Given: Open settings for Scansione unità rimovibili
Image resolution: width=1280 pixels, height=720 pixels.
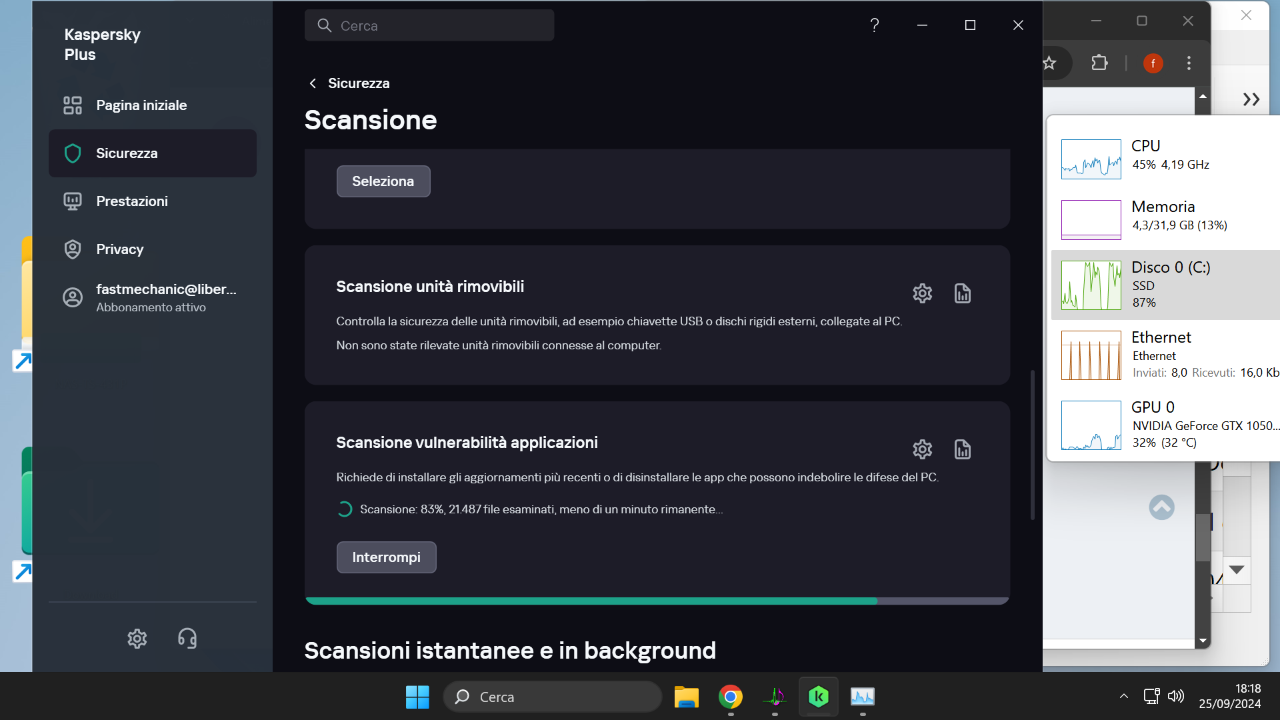Looking at the screenshot, I should (x=922, y=293).
